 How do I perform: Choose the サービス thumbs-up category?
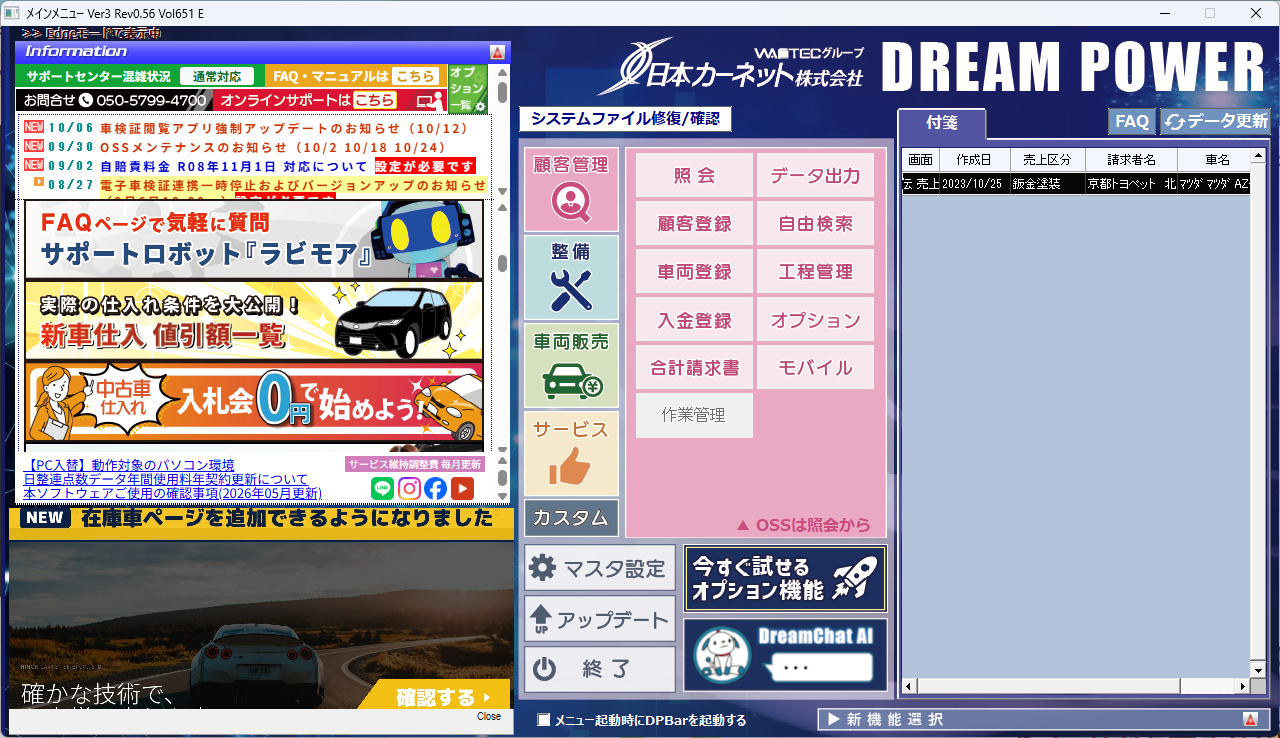[x=571, y=453]
